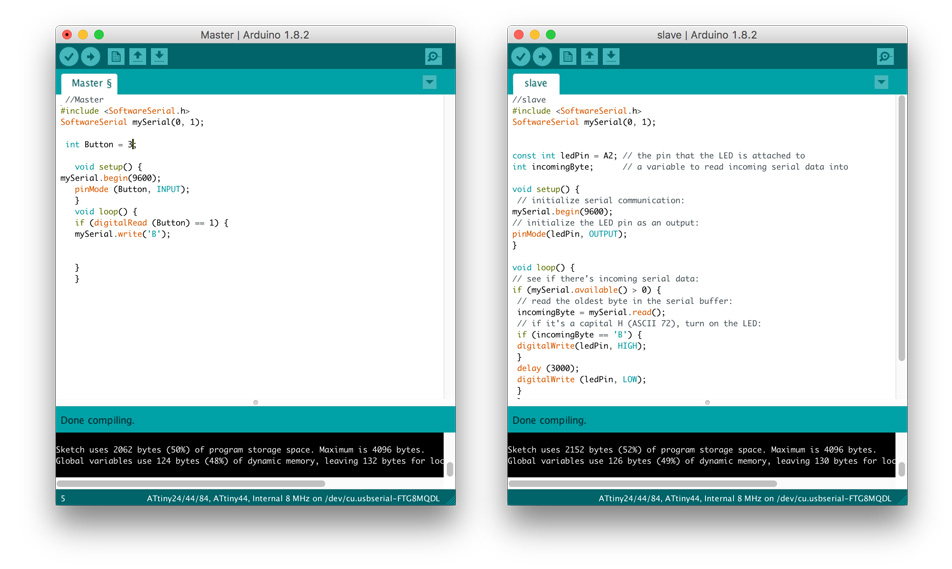Click 'delay (3000);' line in slave
Screen dimensions: 952x569
(548, 368)
